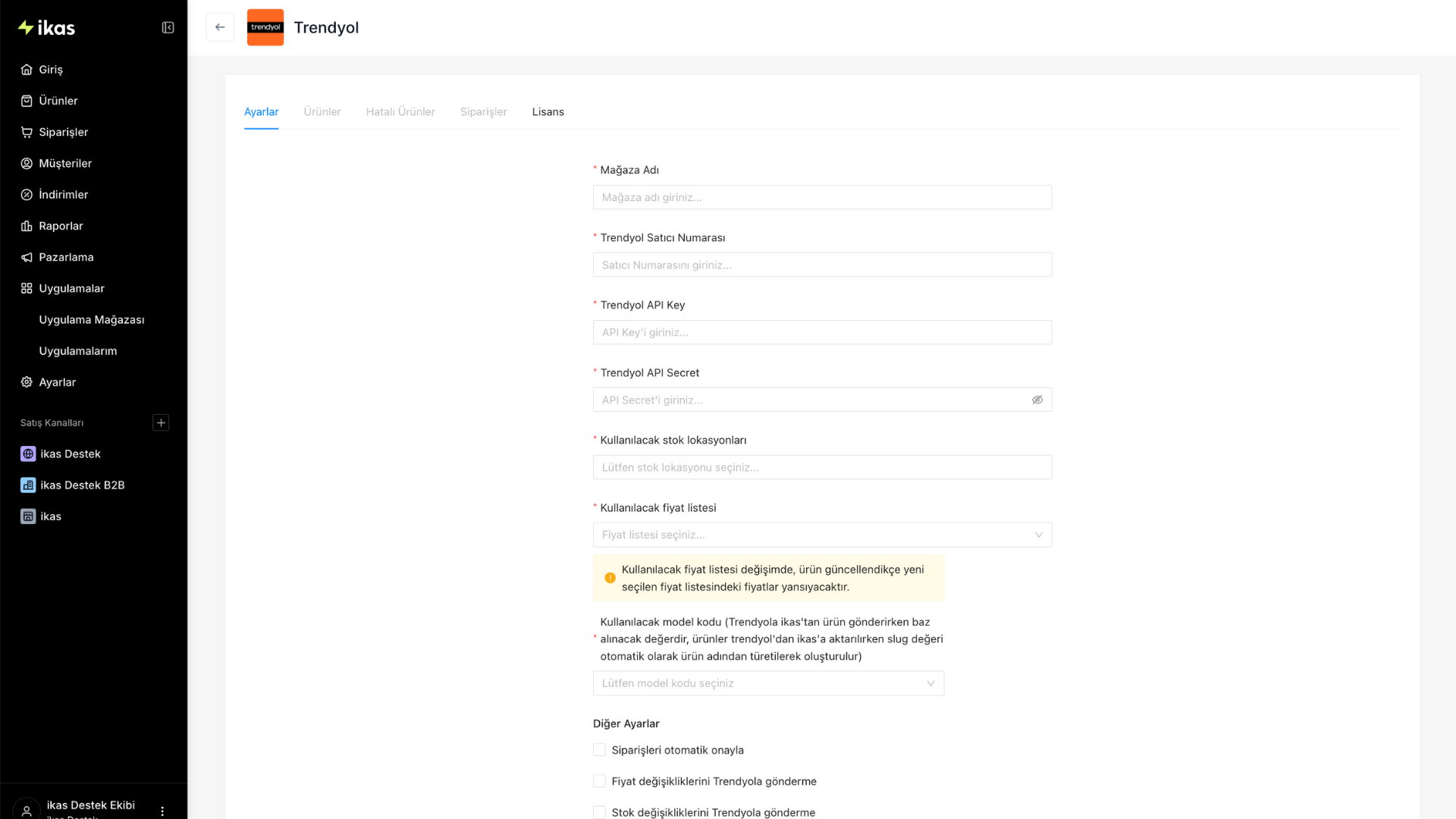Open the user account three-dot menu
Screen dimensions: 1456x819
click(x=162, y=811)
